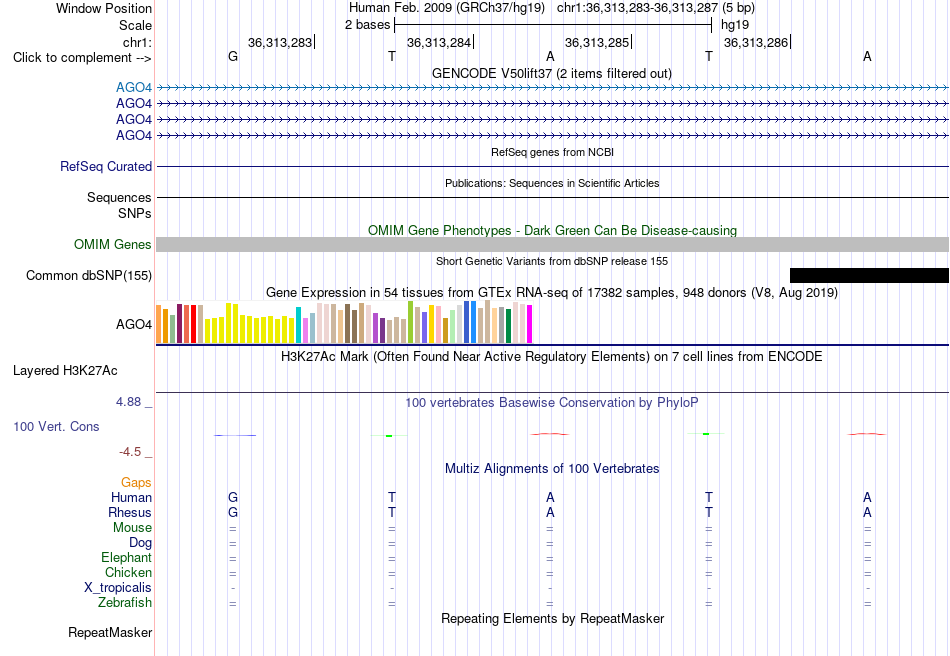The height and width of the screenshot is (656, 950).
Task: Click position label 36,313,283
Action: [280, 42]
